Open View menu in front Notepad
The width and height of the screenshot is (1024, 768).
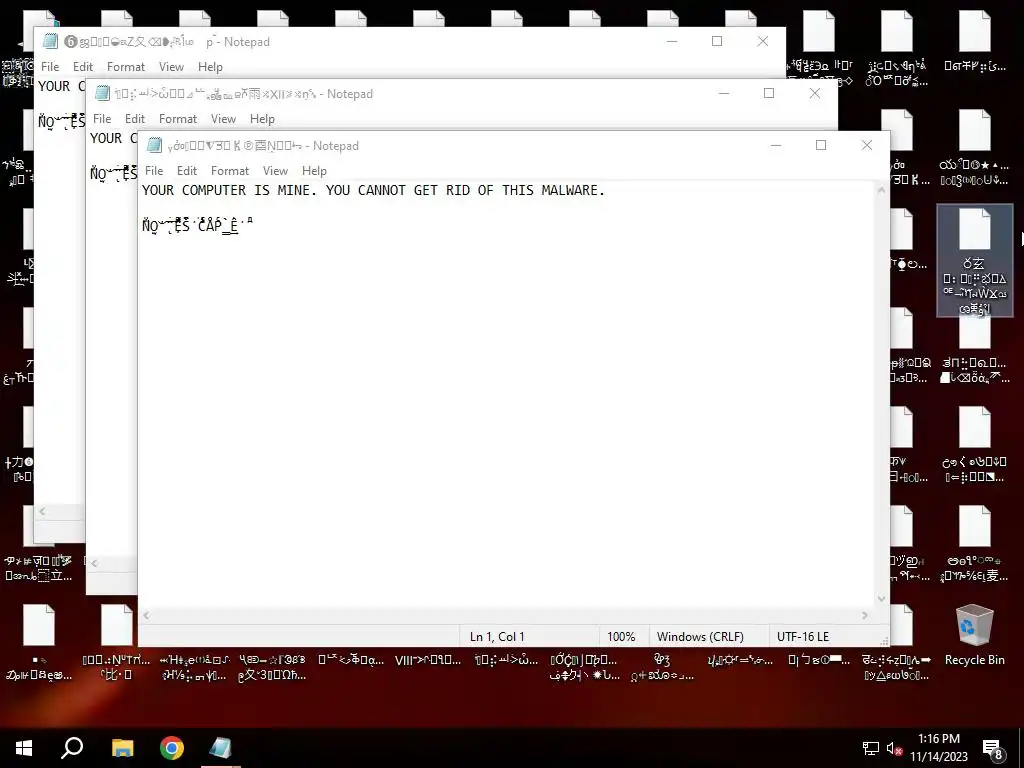pos(276,170)
